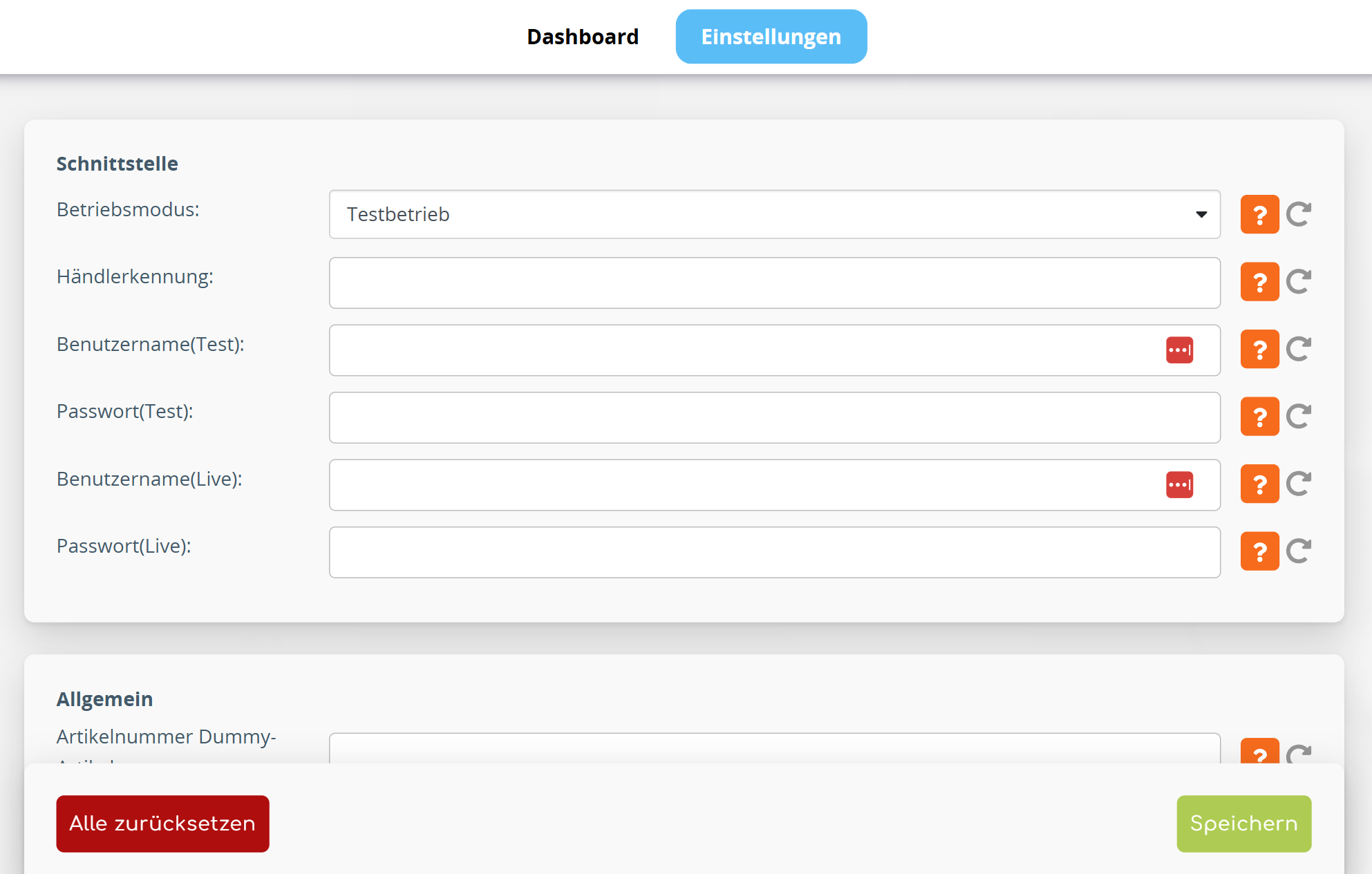The image size is (1372, 874).
Task: Reset the Passwort(Test) field
Action: [1299, 417]
